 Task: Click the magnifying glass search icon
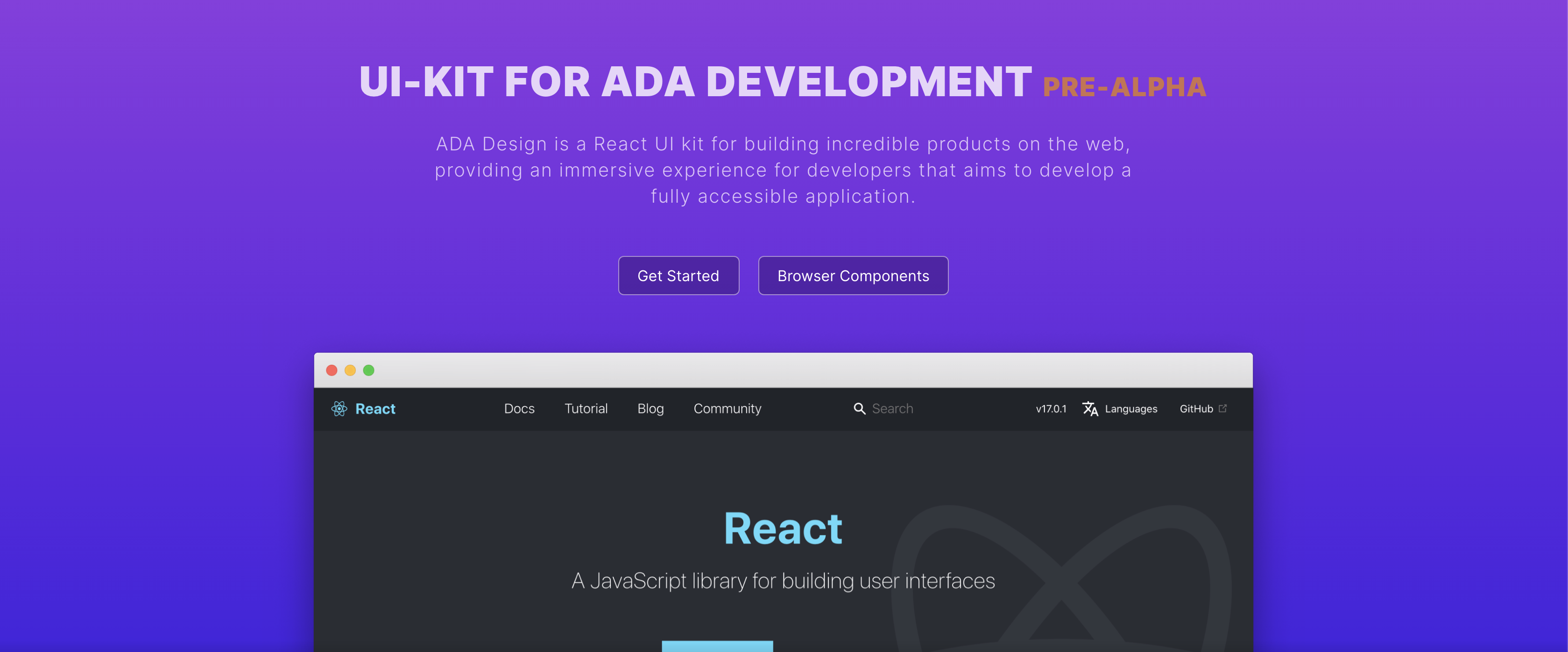860,409
